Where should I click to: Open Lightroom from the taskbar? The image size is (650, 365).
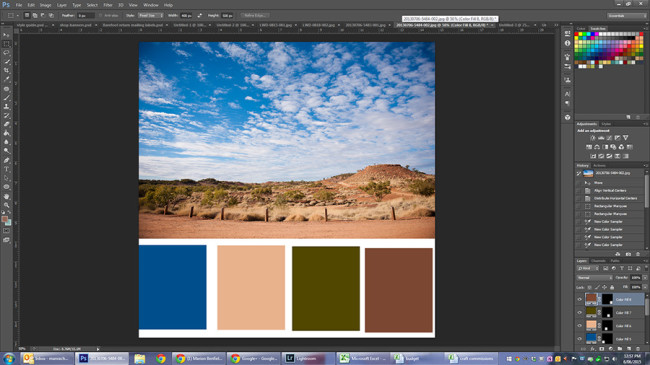coord(308,358)
